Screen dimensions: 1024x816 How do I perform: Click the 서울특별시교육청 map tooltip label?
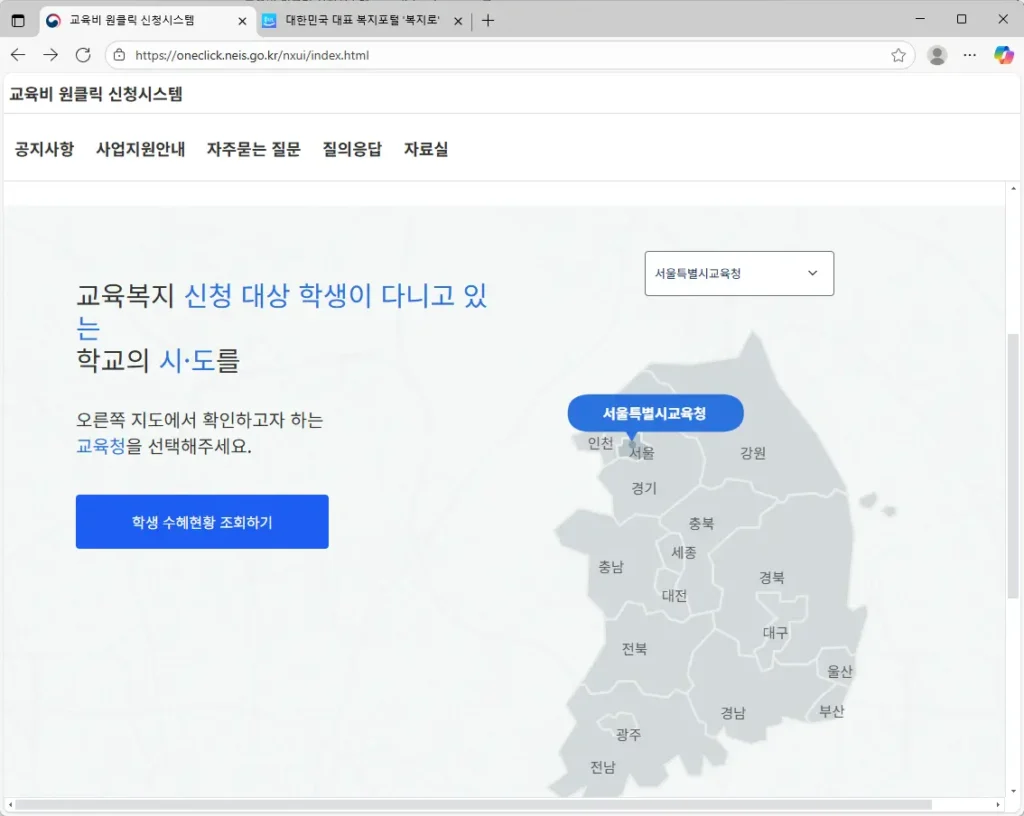tap(655, 413)
